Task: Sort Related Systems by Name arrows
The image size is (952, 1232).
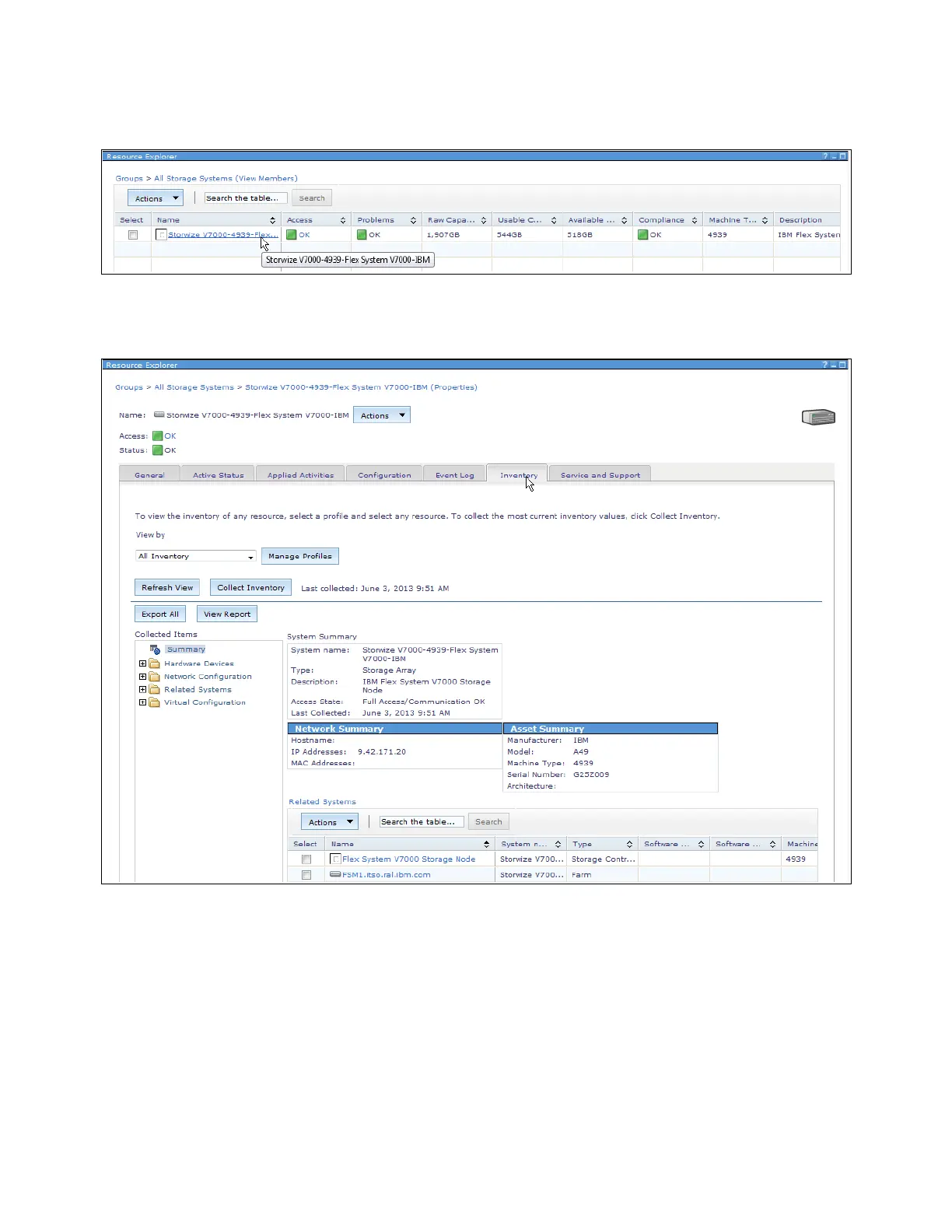Action: [x=487, y=845]
